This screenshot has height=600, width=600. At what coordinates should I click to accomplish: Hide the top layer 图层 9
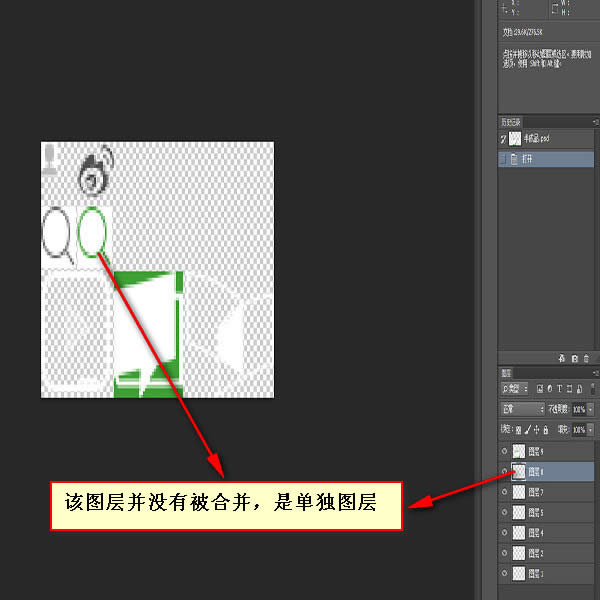pyautogui.click(x=504, y=451)
